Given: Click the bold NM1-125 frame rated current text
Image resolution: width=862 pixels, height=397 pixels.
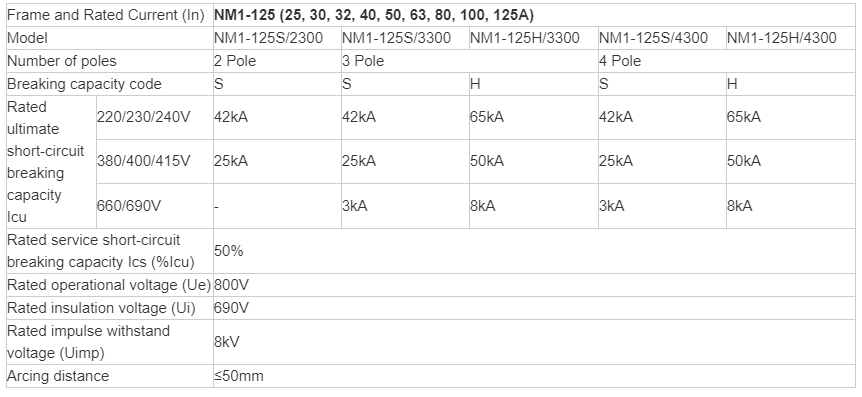Looking at the screenshot, I should (x=374, y=15).
